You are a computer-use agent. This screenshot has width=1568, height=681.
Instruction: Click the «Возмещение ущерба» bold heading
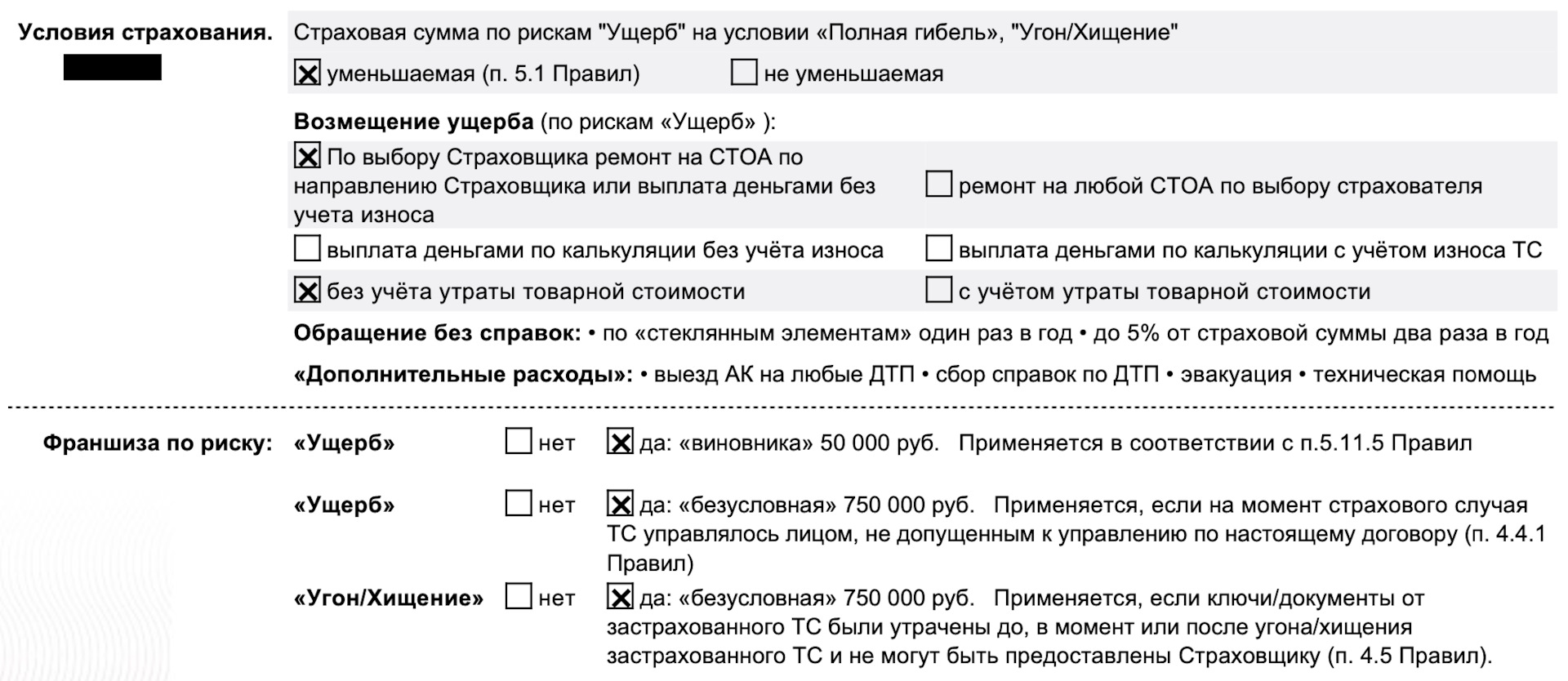click(413, 122)
